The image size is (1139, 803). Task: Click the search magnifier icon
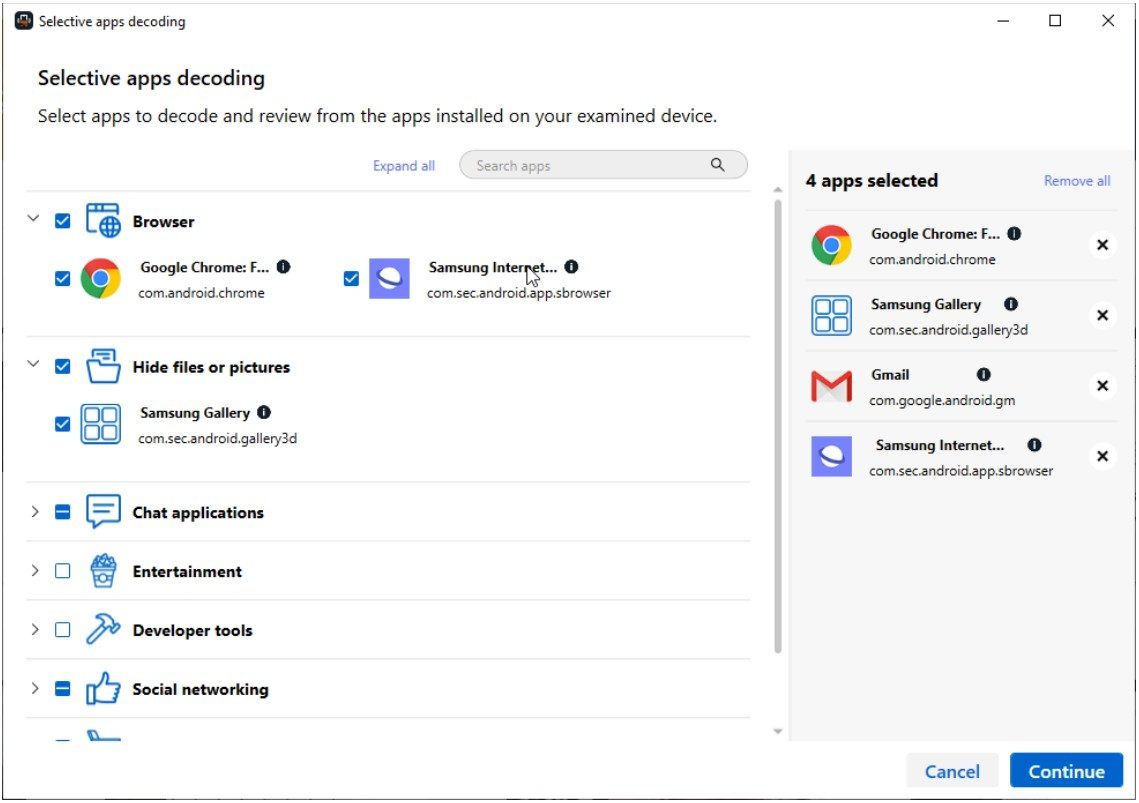point(718,165)
